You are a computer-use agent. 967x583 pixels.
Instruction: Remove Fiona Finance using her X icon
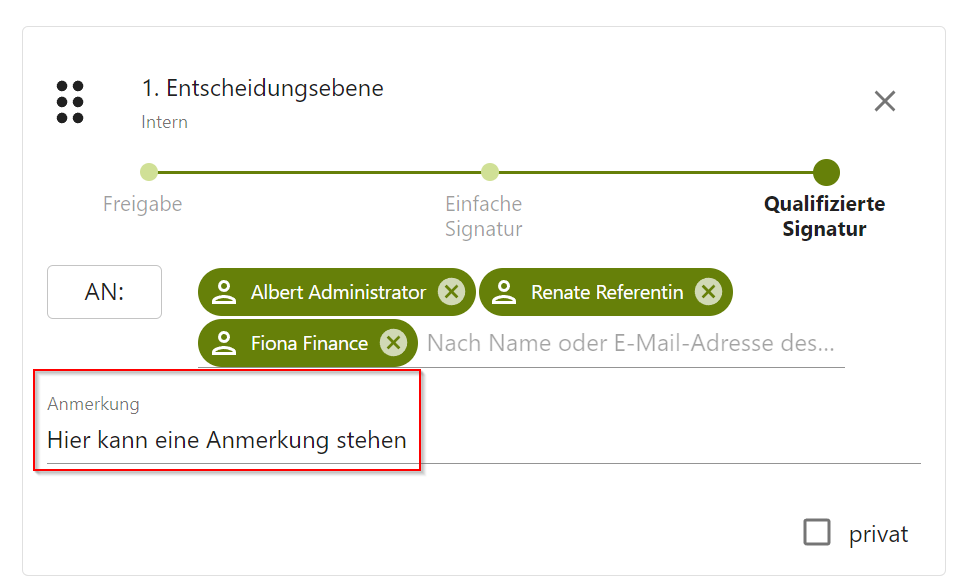[394, 342]
